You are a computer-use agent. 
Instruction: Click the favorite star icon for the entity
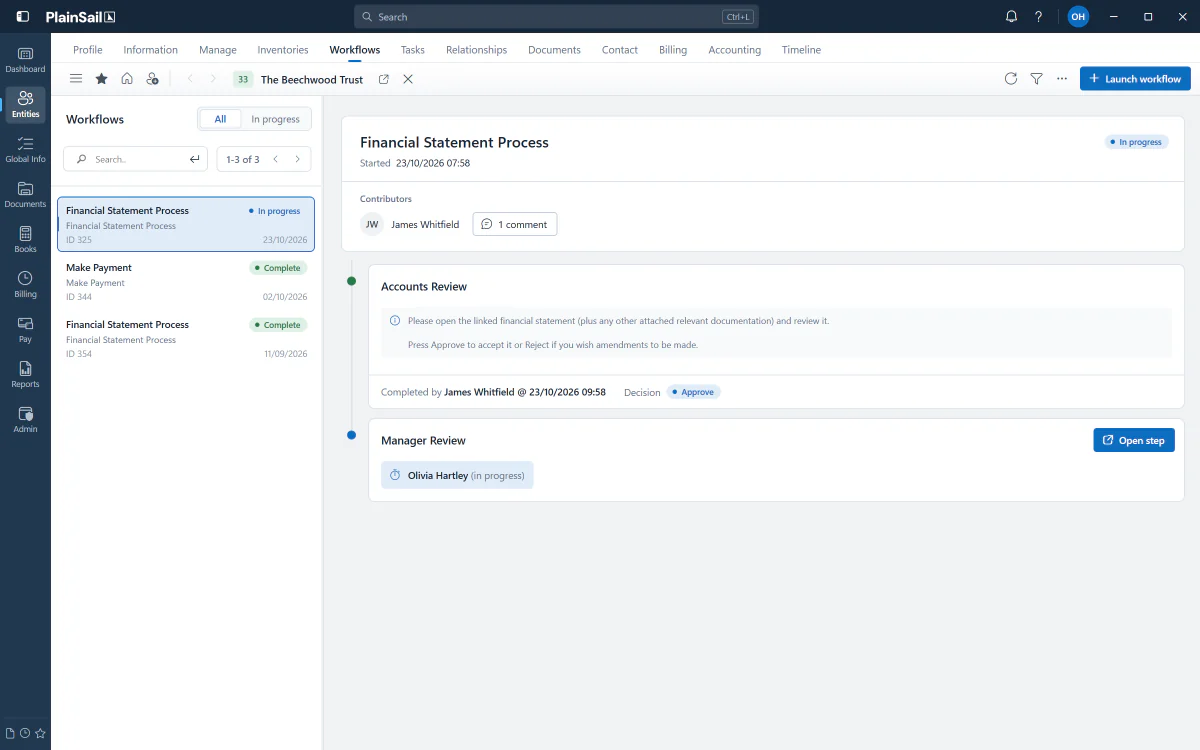coord(101,79)
